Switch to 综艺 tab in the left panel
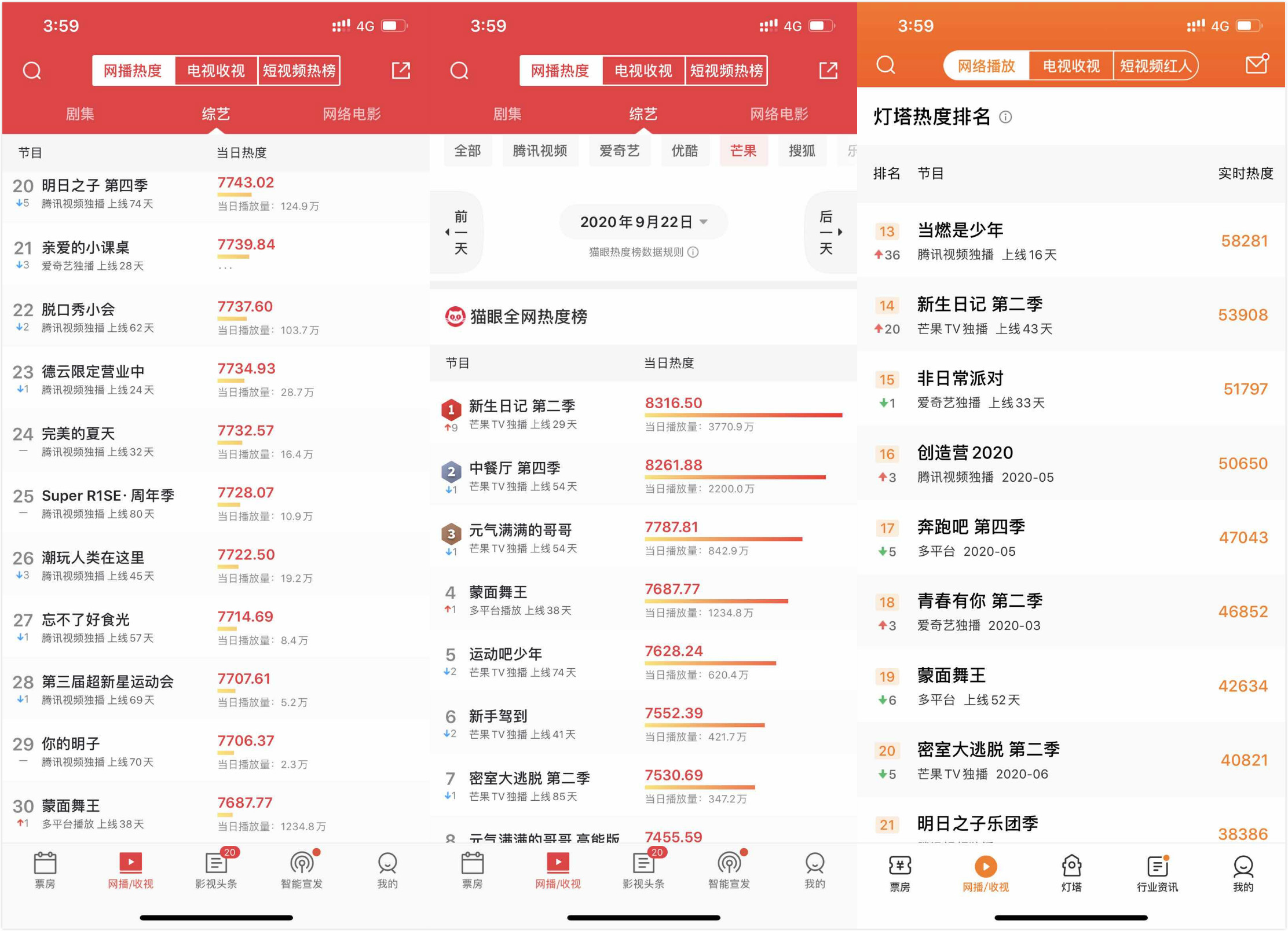 point(216,114)
